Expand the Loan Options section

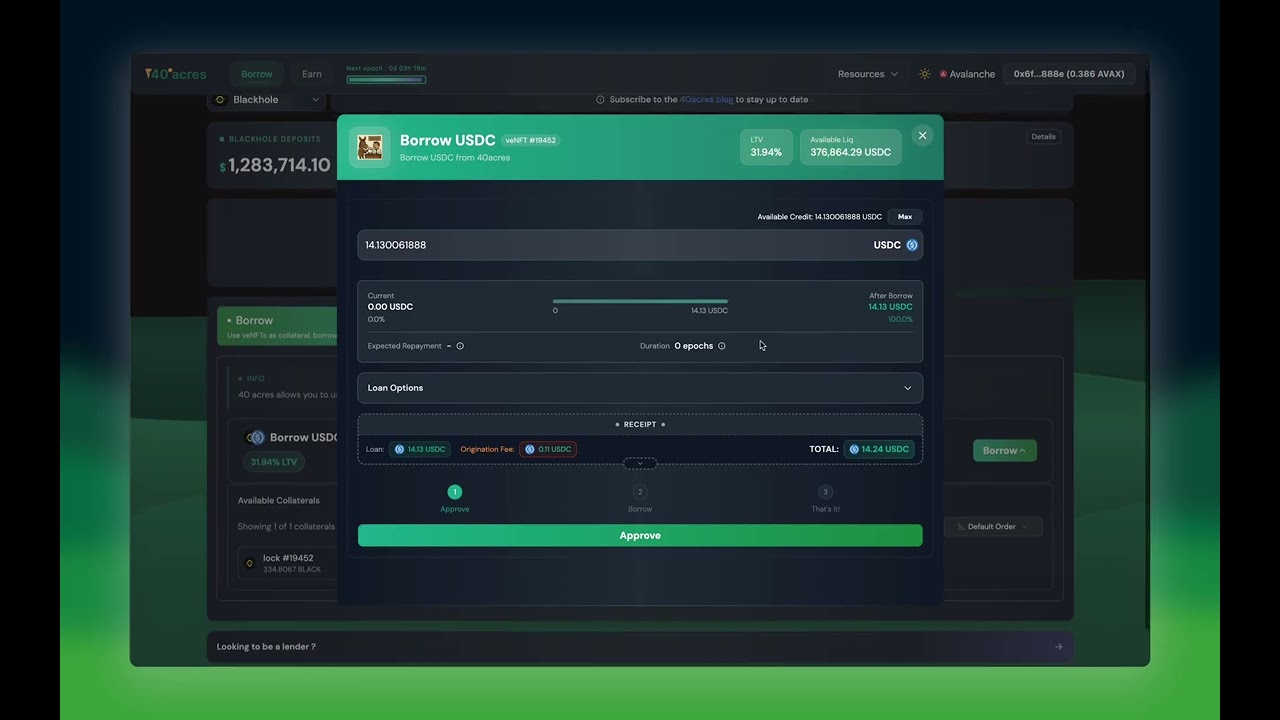pos(640,388)
